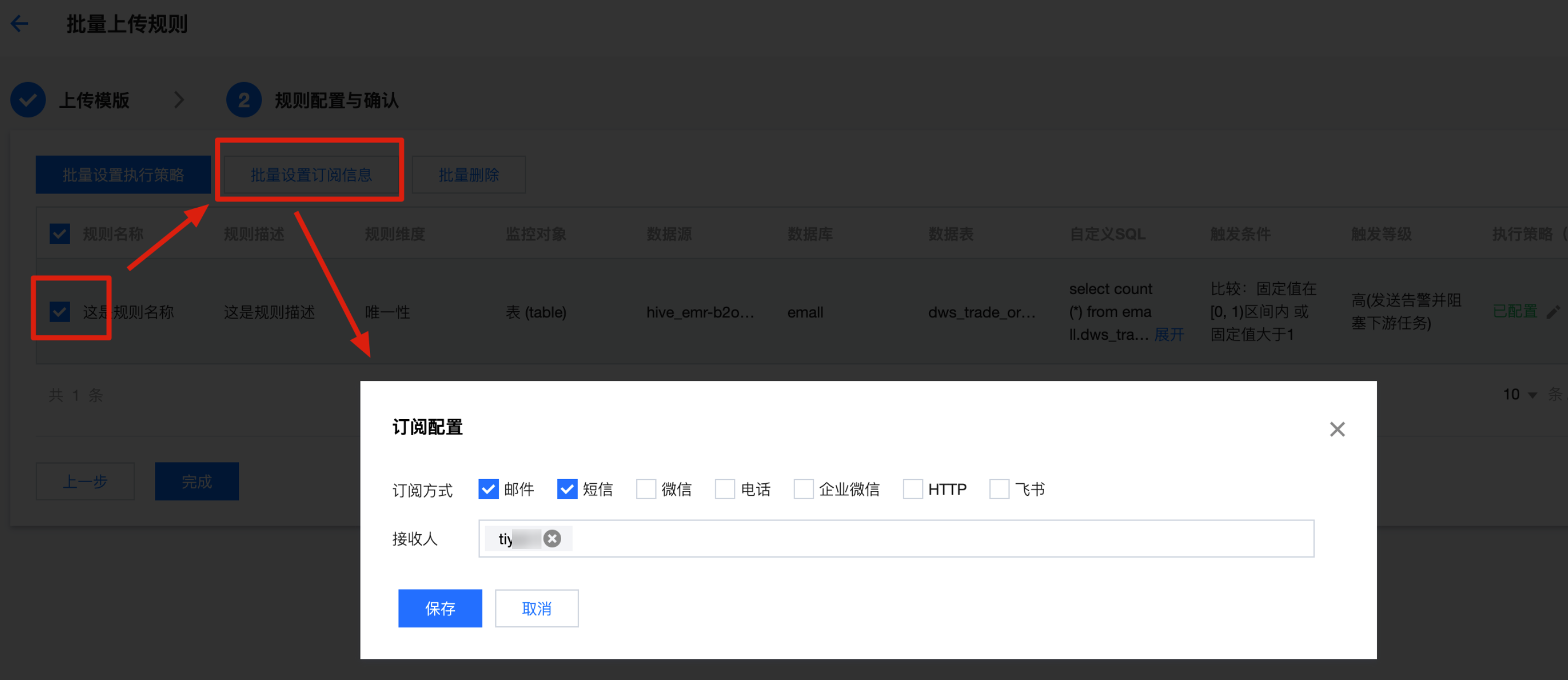The width and height of the screenshot is (1568, 680).
Task: Open the 10 per-page dropdown
Action: click(x=1519, y=395)
